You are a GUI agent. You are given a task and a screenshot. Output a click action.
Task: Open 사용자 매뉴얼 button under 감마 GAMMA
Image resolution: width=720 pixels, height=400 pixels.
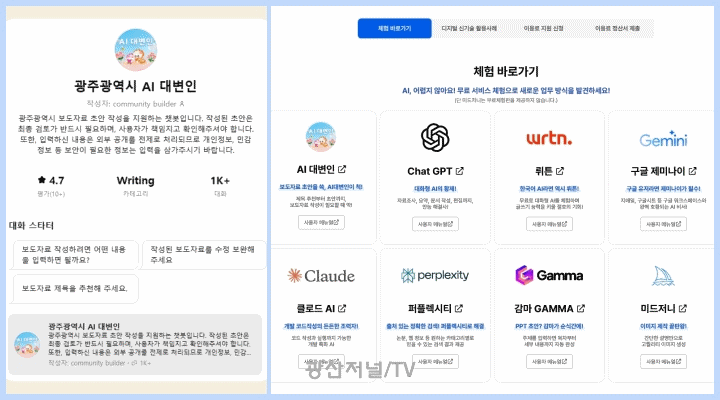(x=549, y=361)
